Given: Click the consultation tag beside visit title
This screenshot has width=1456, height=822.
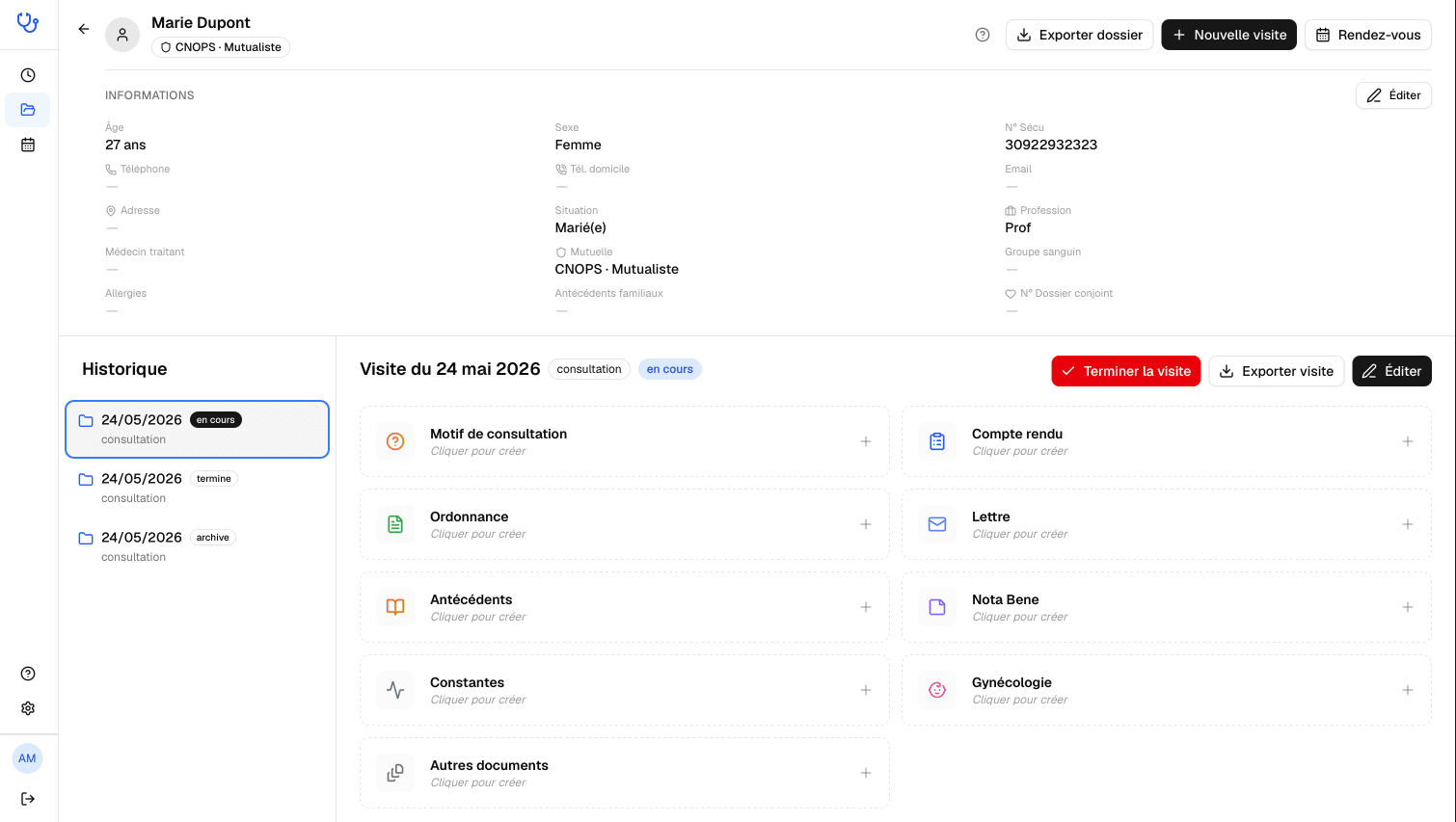Looking at the screenshot, I should pos(589,369).
